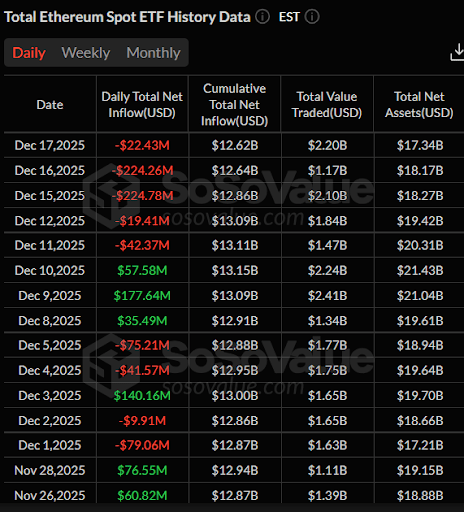Click the Total Net Assets header
This screenshot has width=464, height=512.
point(419,105)
